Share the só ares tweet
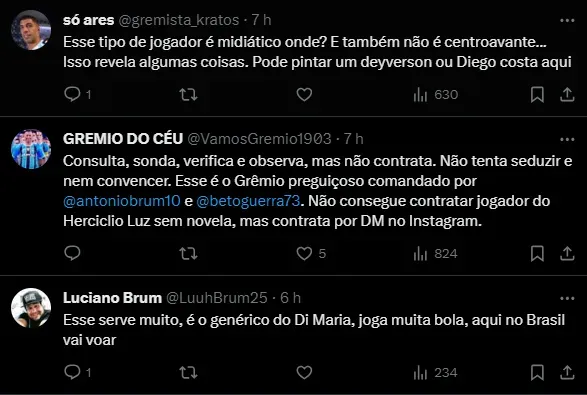587x395 pixels. pyautogui.click(x=567, y=94)
